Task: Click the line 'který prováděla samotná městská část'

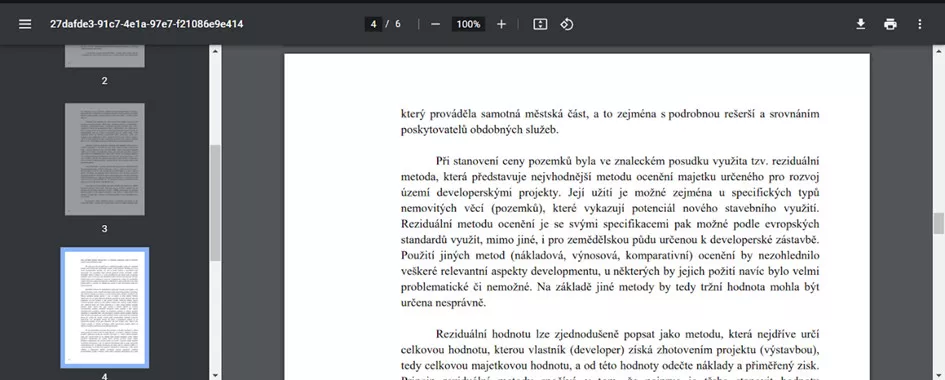Action: [610, 114]
